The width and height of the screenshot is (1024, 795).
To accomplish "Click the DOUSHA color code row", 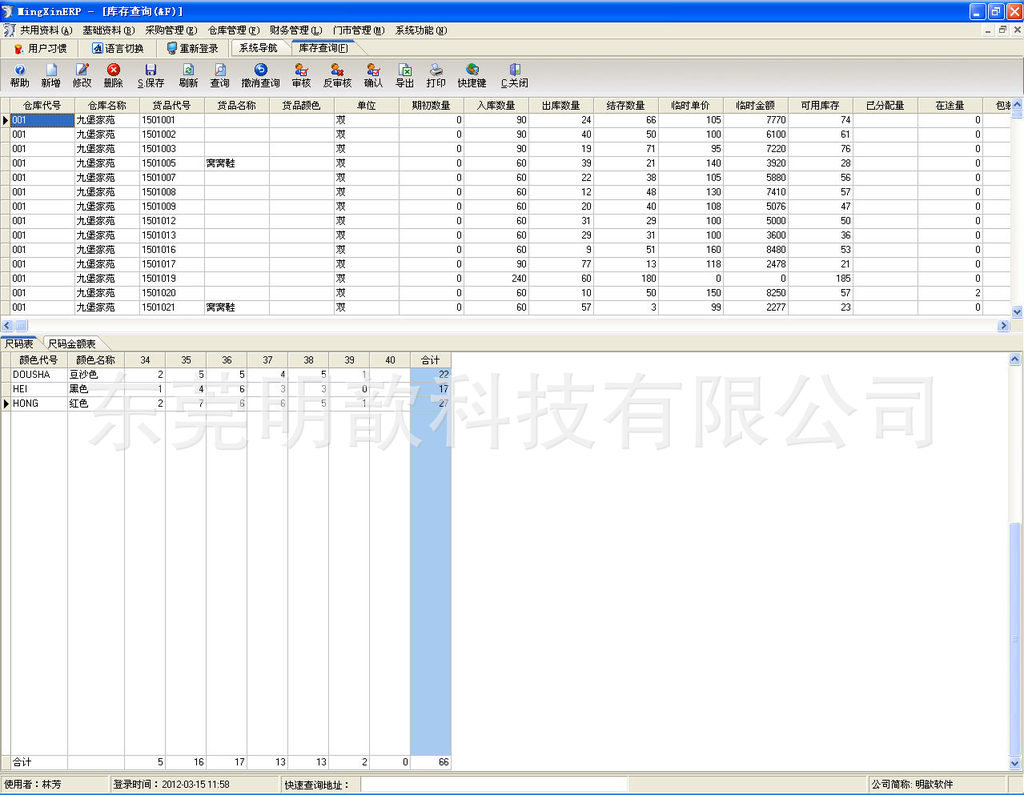I will (39, 374).
